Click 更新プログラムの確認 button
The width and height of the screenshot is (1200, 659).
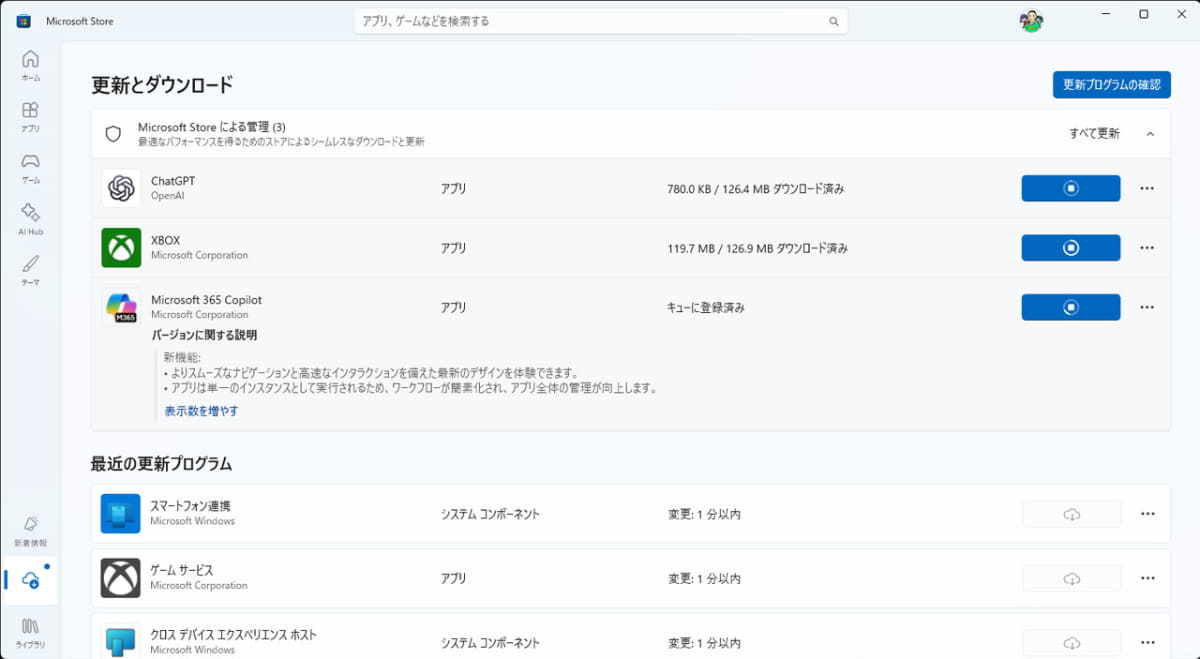1111,85
